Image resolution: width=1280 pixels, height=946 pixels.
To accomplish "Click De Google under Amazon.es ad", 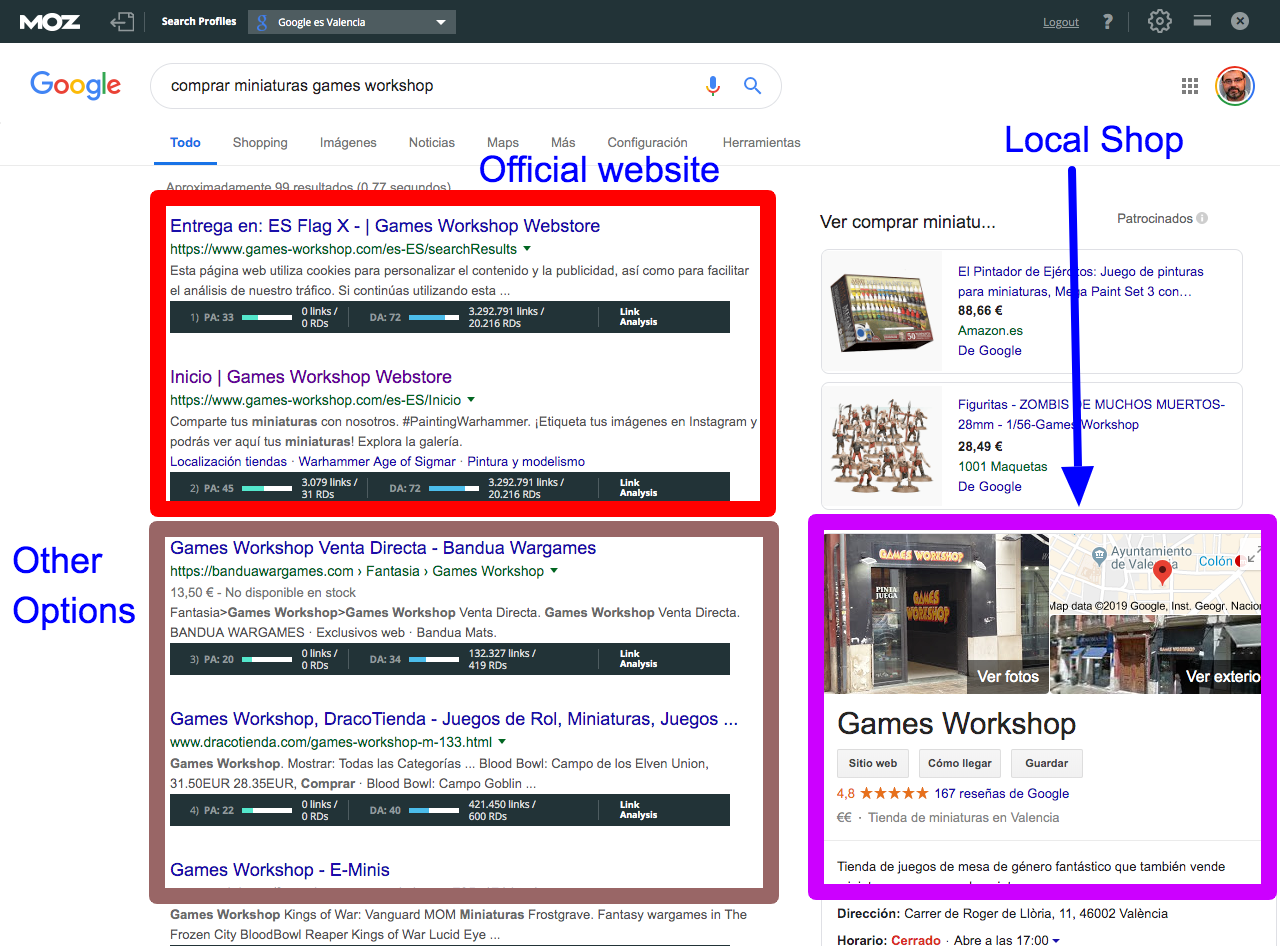I will tap(990, 350).
